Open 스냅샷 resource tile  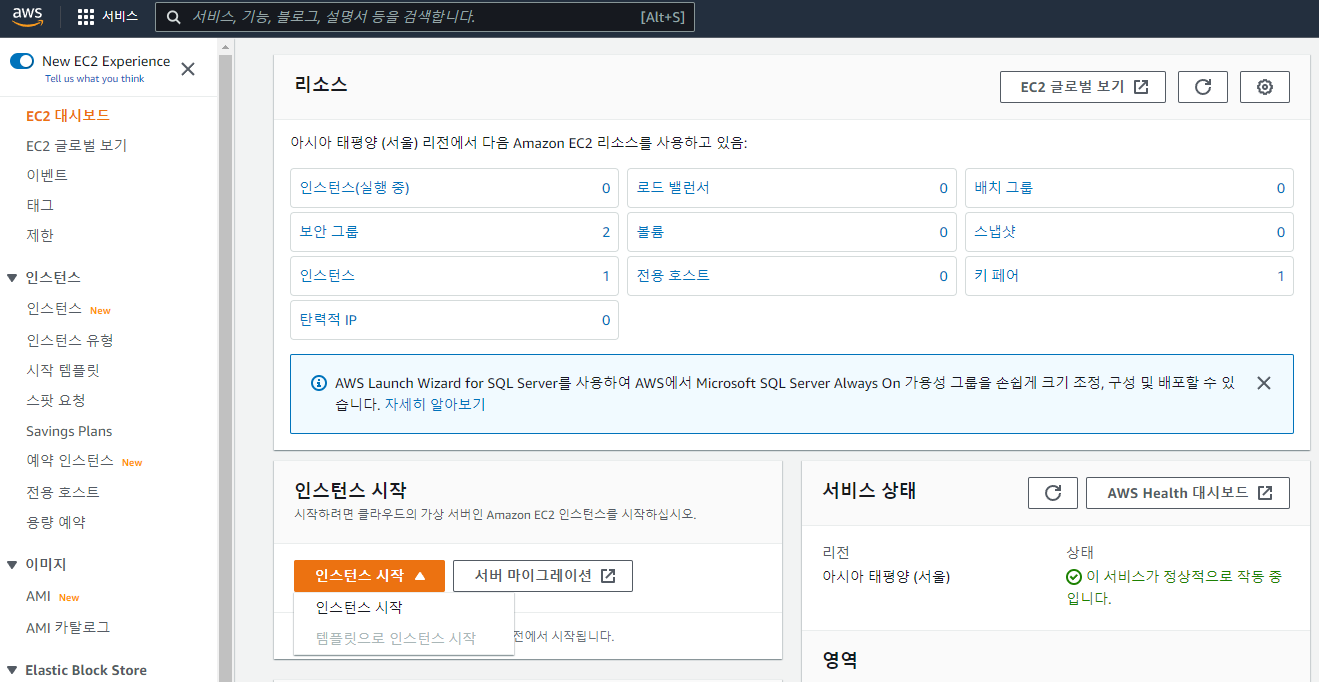coord(1129,232)
